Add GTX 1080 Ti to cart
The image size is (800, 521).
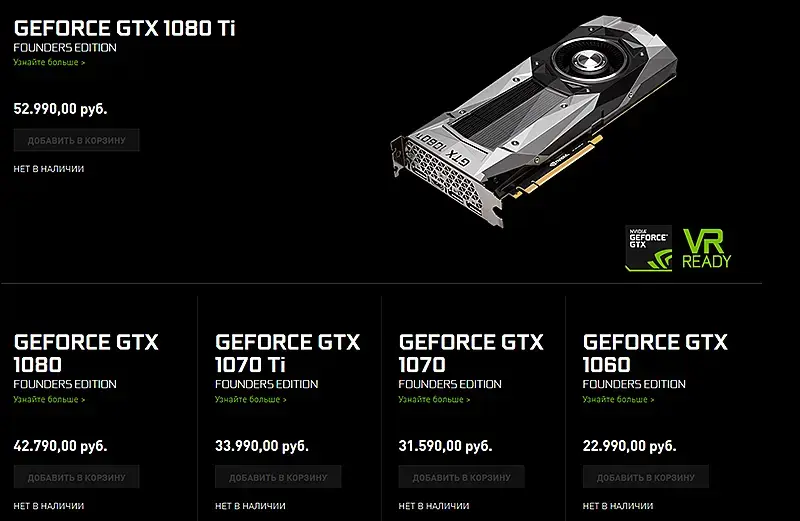pos(77,140)
